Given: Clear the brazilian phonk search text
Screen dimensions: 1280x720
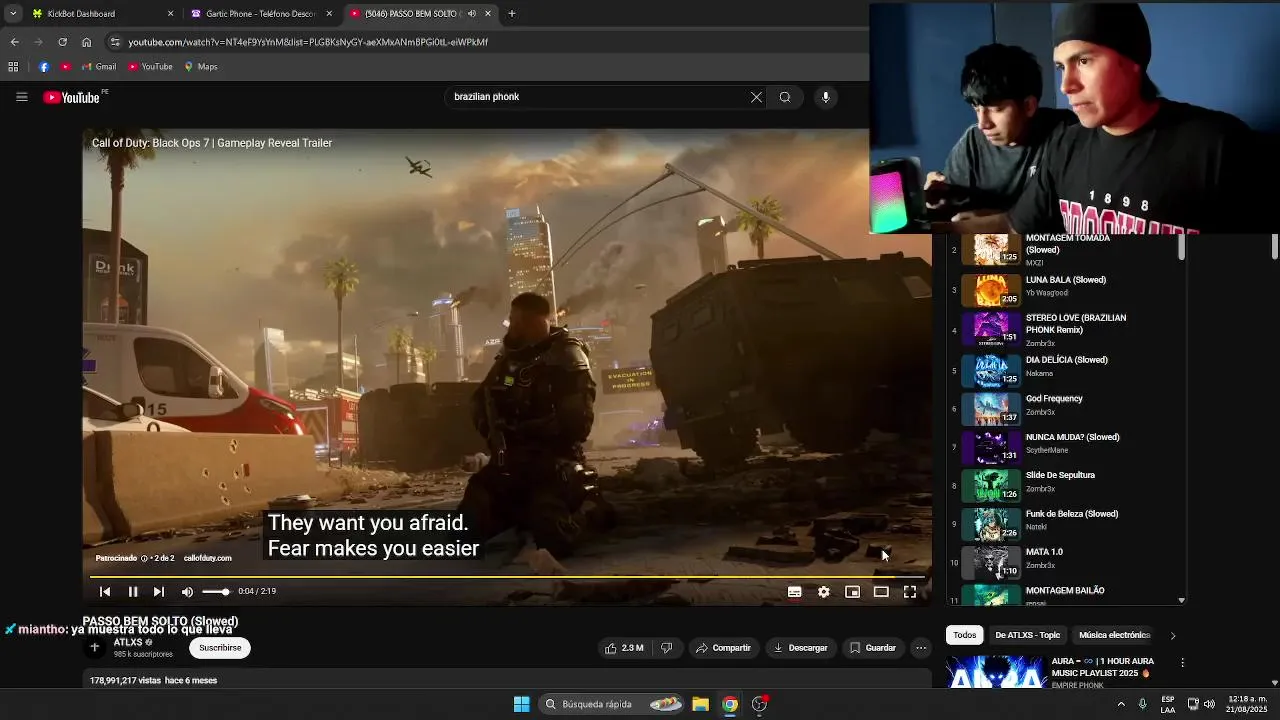Looking at the screenshot, I should [x=756, y=97].
